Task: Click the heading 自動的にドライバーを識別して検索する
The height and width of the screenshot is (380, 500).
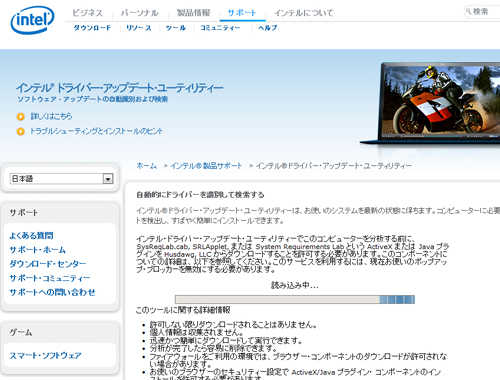Action: pyautogui.click(x=200, y=195)
